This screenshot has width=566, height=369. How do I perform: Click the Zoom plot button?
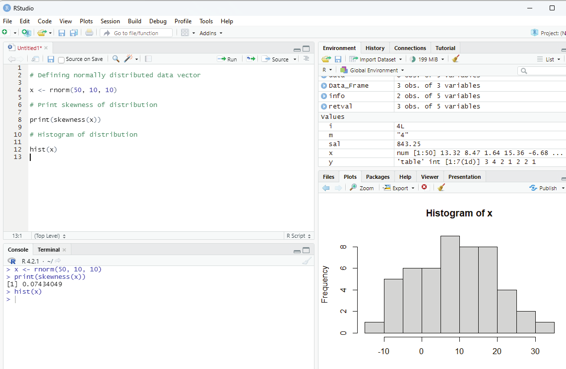point(362,188)
